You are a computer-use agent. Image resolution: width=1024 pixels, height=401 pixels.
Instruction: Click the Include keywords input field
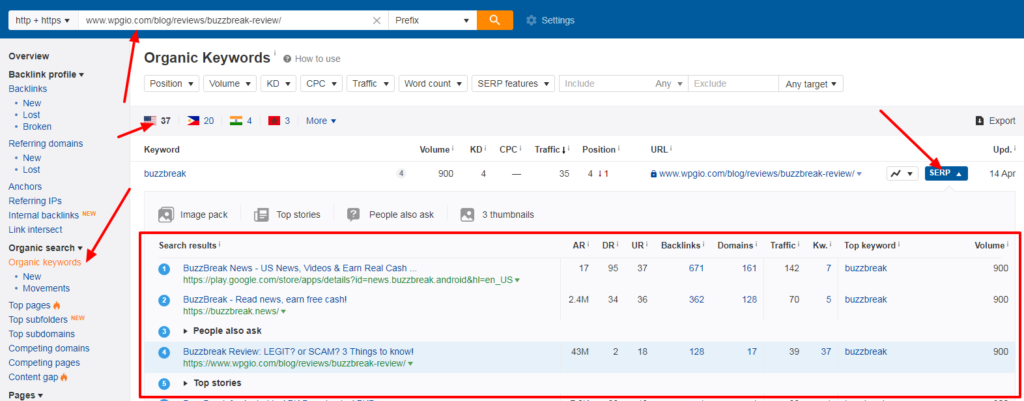(604, 84)
